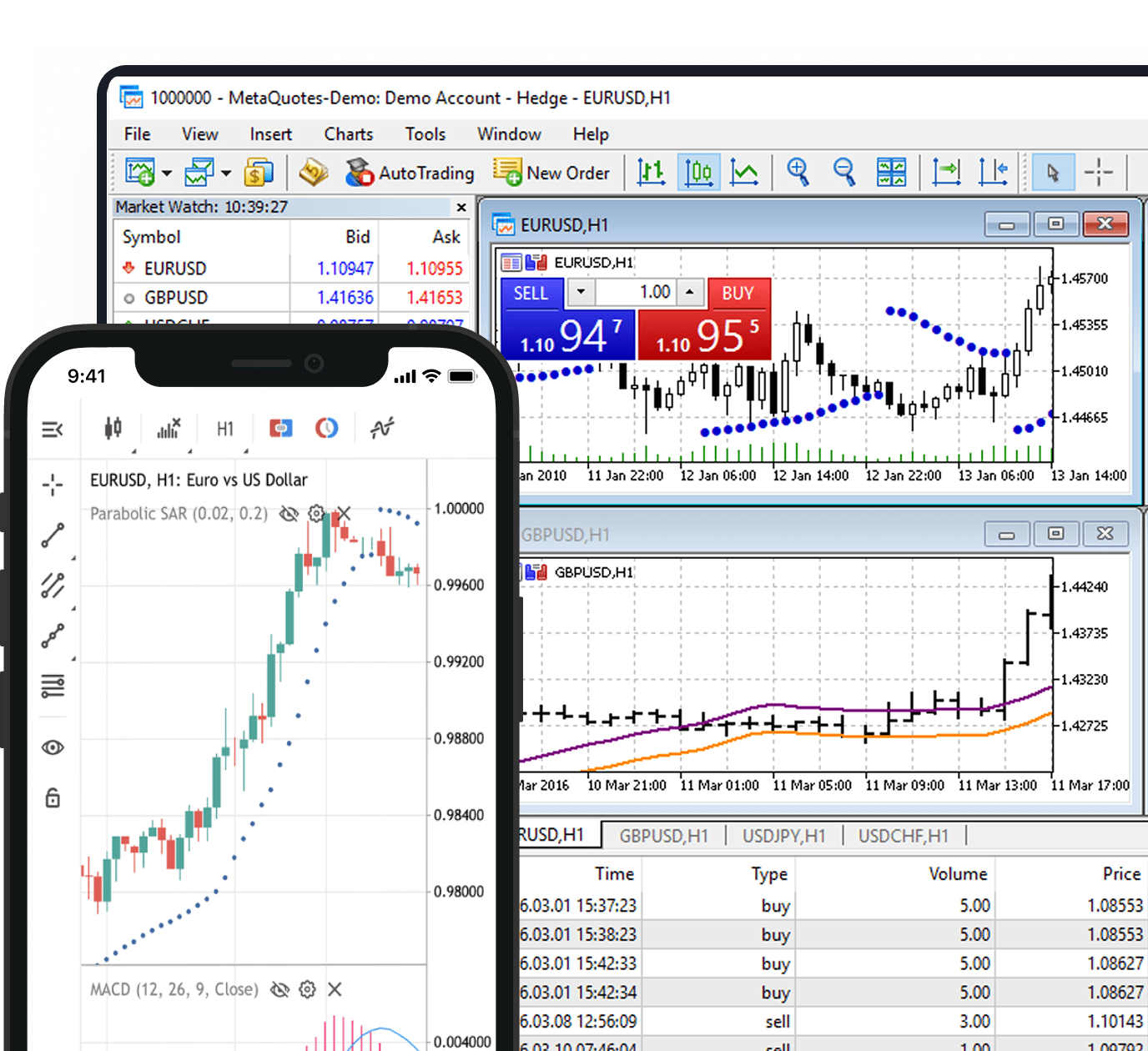Open the mobile hamburger menu icon
The height and width of the screenshot is (1051, 1148).
[53, 430]
